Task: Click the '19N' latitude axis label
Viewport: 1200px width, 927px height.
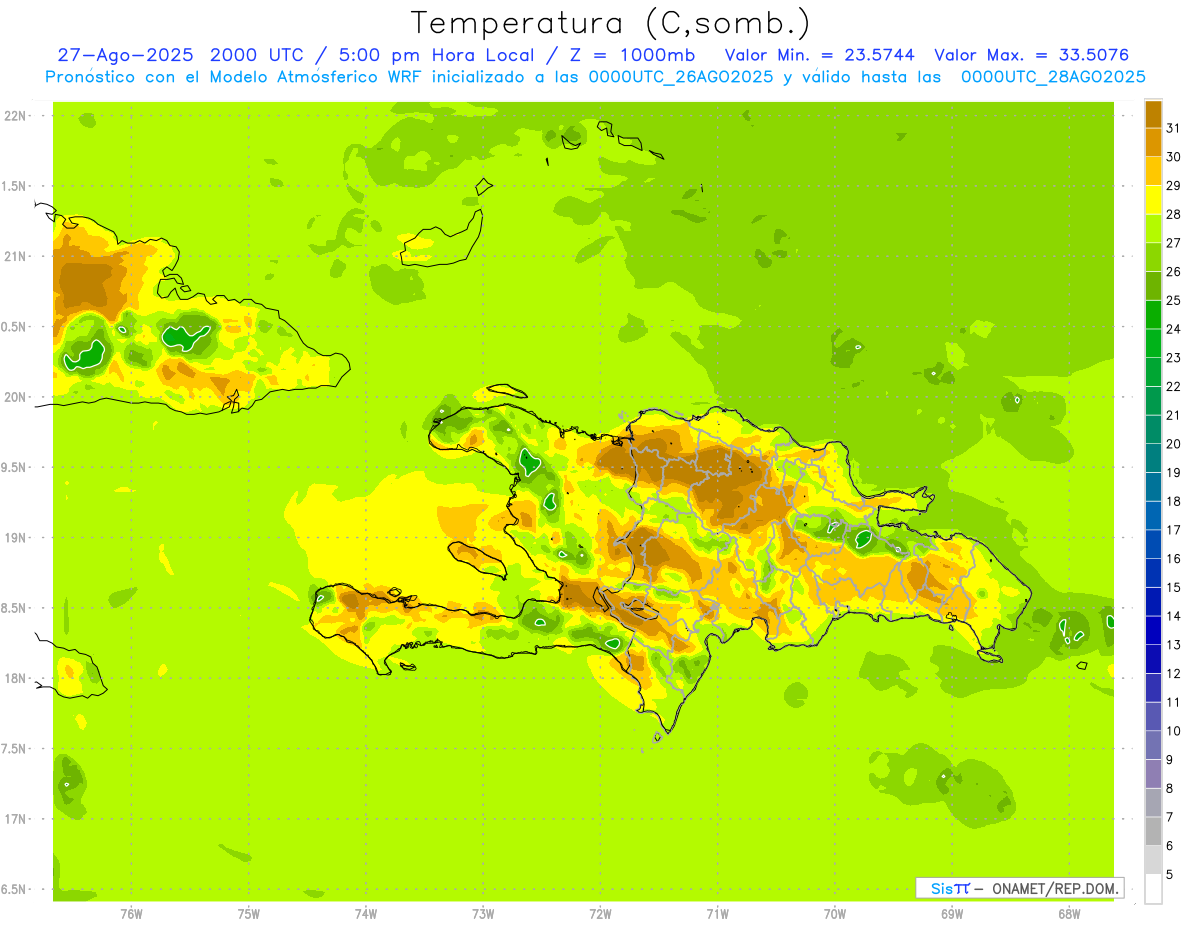Action: (16, 538)
